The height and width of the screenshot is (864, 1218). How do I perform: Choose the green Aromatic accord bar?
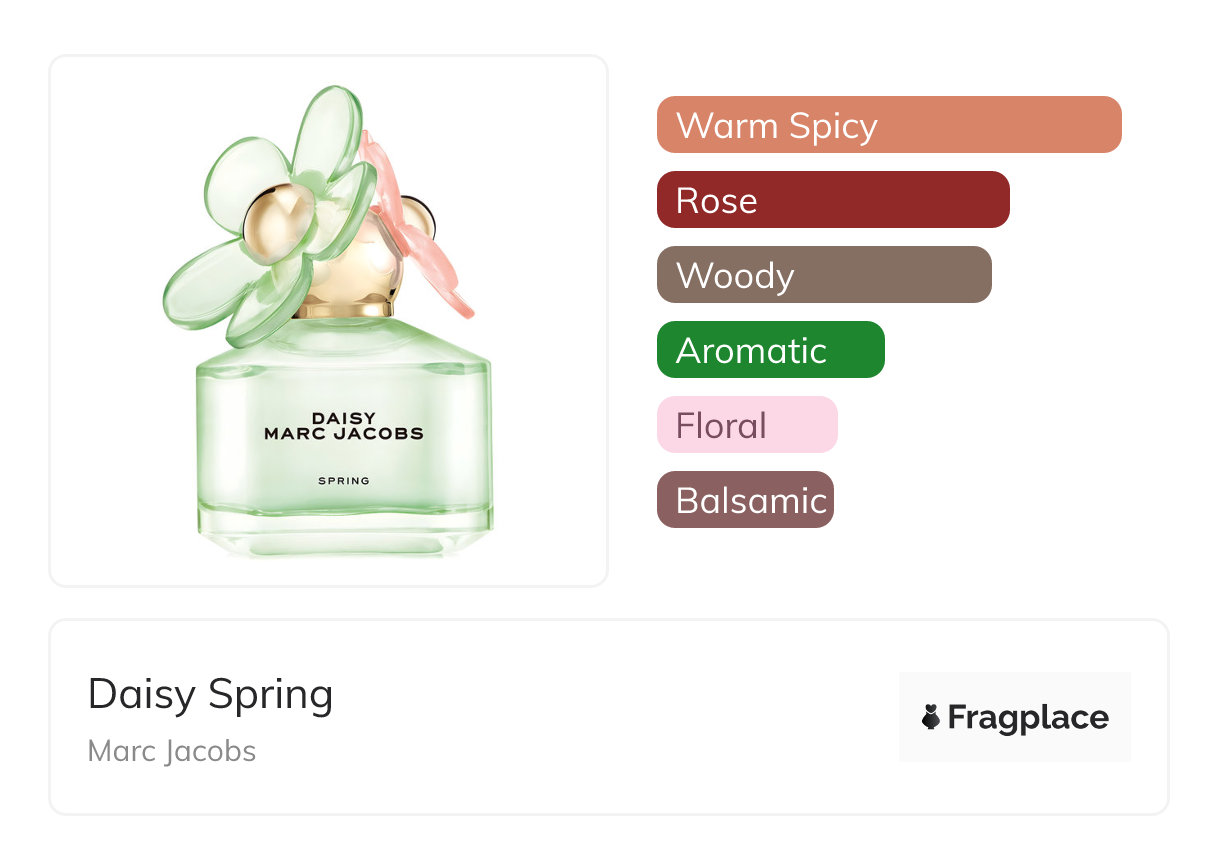coord(770,350)
